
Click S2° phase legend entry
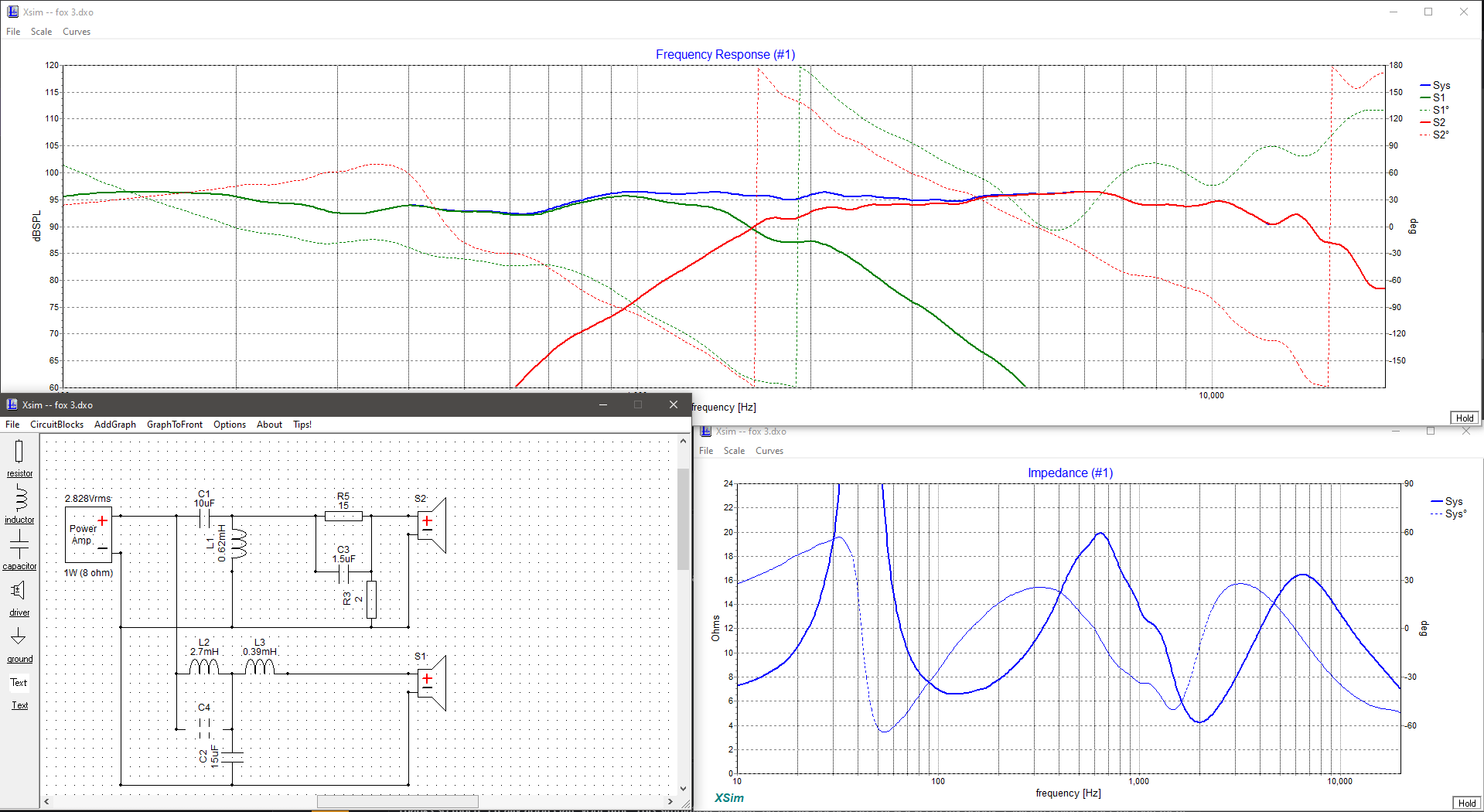(1435, 135)
